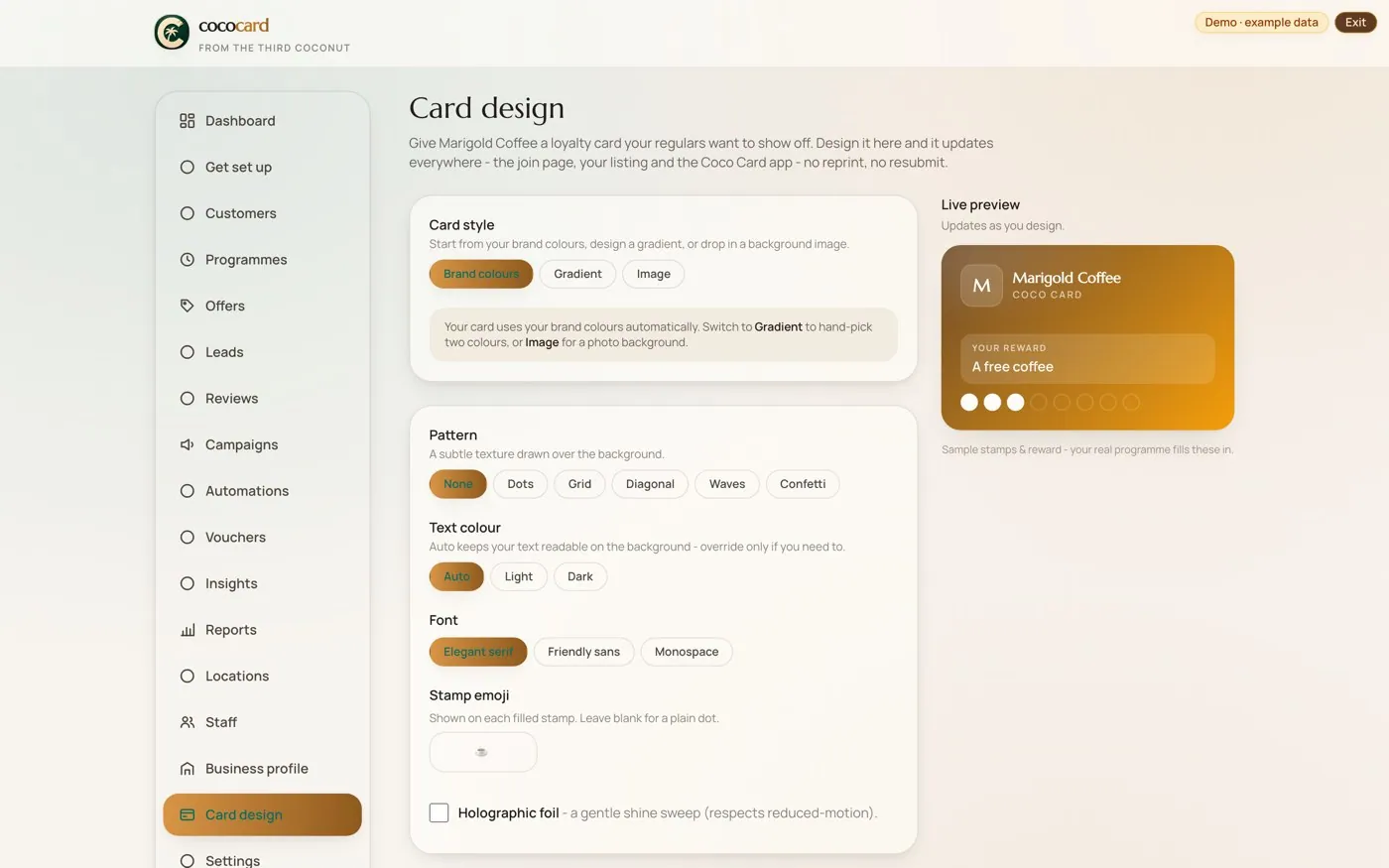1389x868 pixels.
Task: Select the None pattern option
Action: 457,484
